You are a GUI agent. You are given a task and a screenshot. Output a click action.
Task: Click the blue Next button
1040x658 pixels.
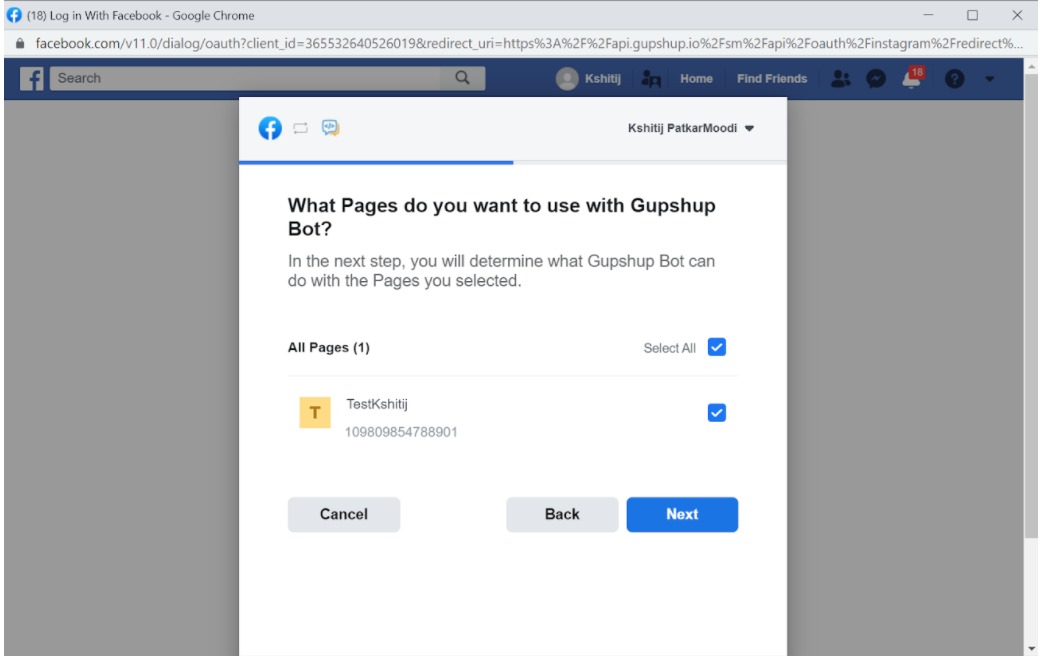coord(682,514)
